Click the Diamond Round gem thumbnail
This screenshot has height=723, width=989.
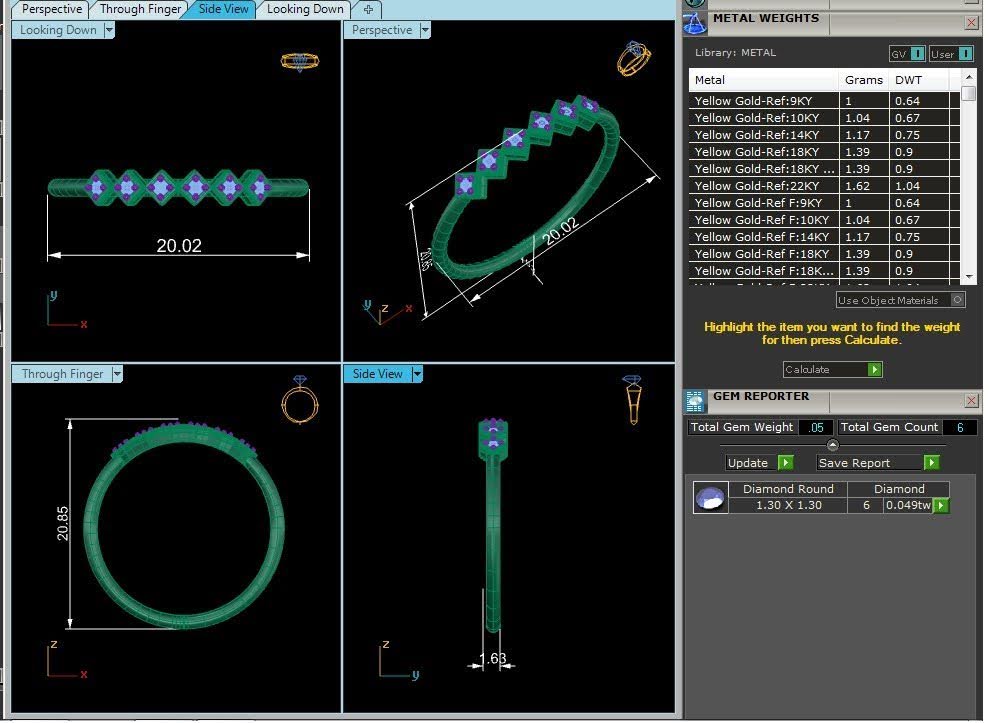(710, 498)
